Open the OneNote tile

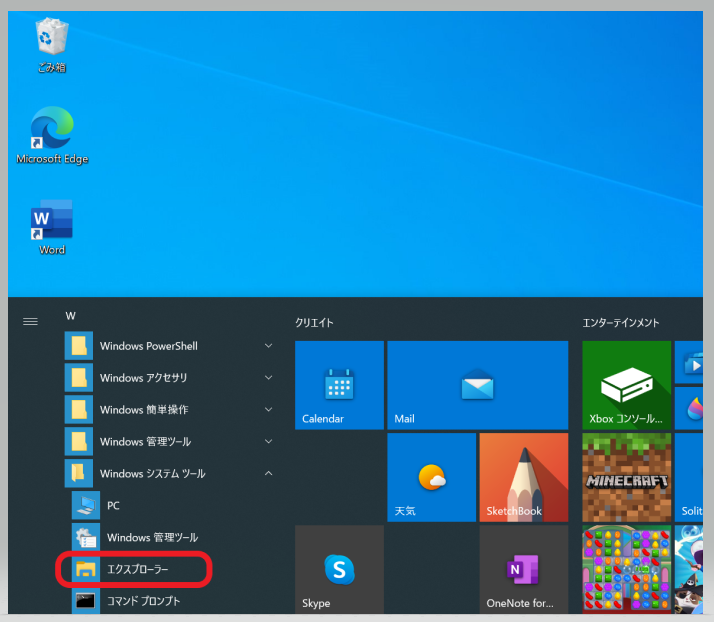tap(523, 568)
